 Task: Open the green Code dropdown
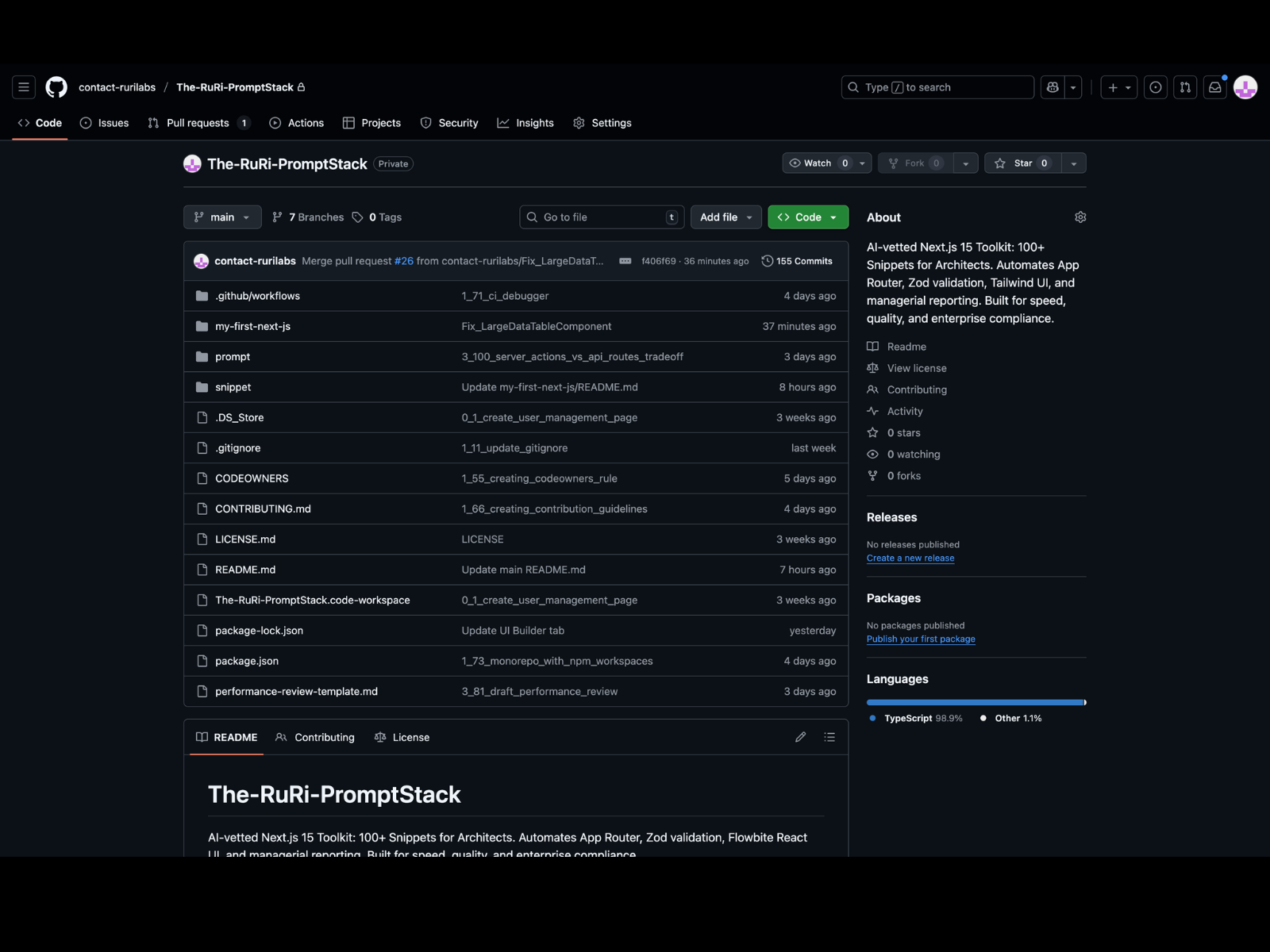coord(808,217)
